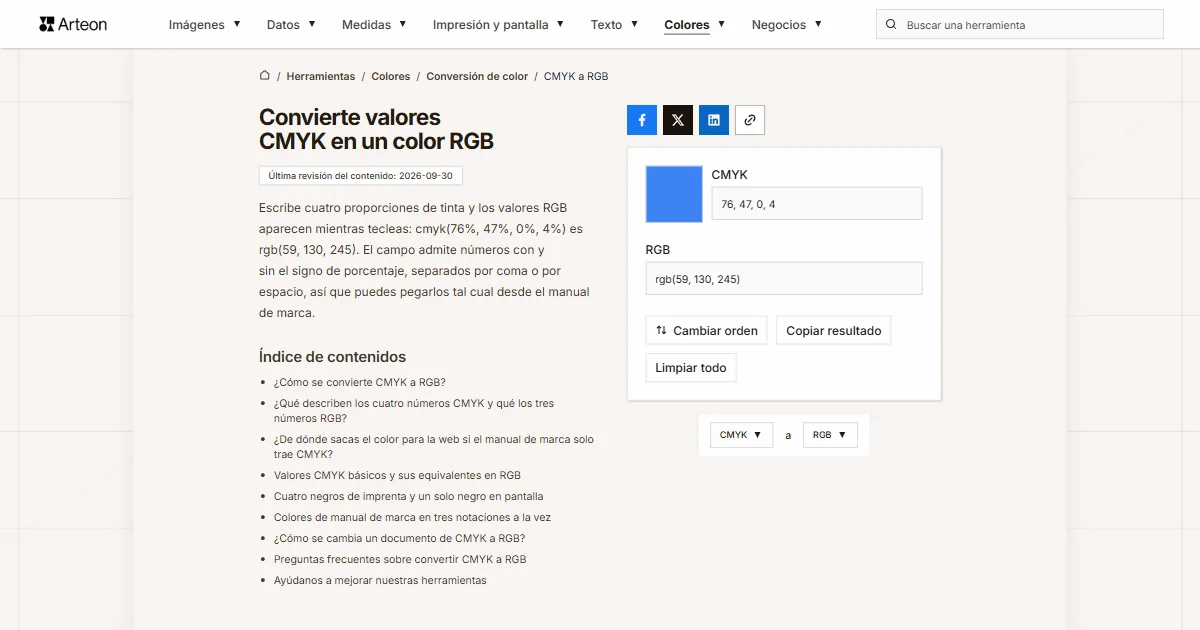The width and height of the screenshot is (1200, 630).
Task: Open the Colores menu
Action: (x=695, y=24)
